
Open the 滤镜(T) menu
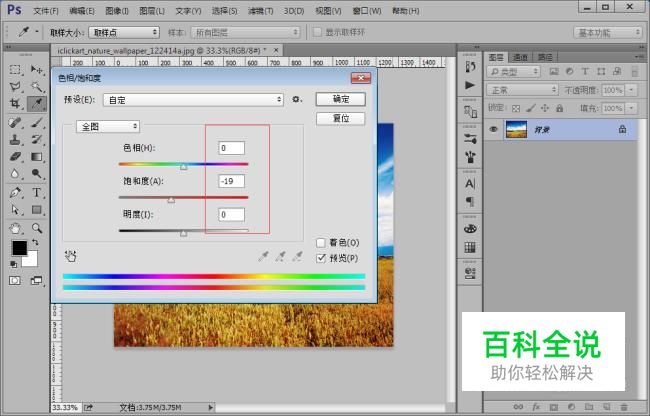(260, 11)
